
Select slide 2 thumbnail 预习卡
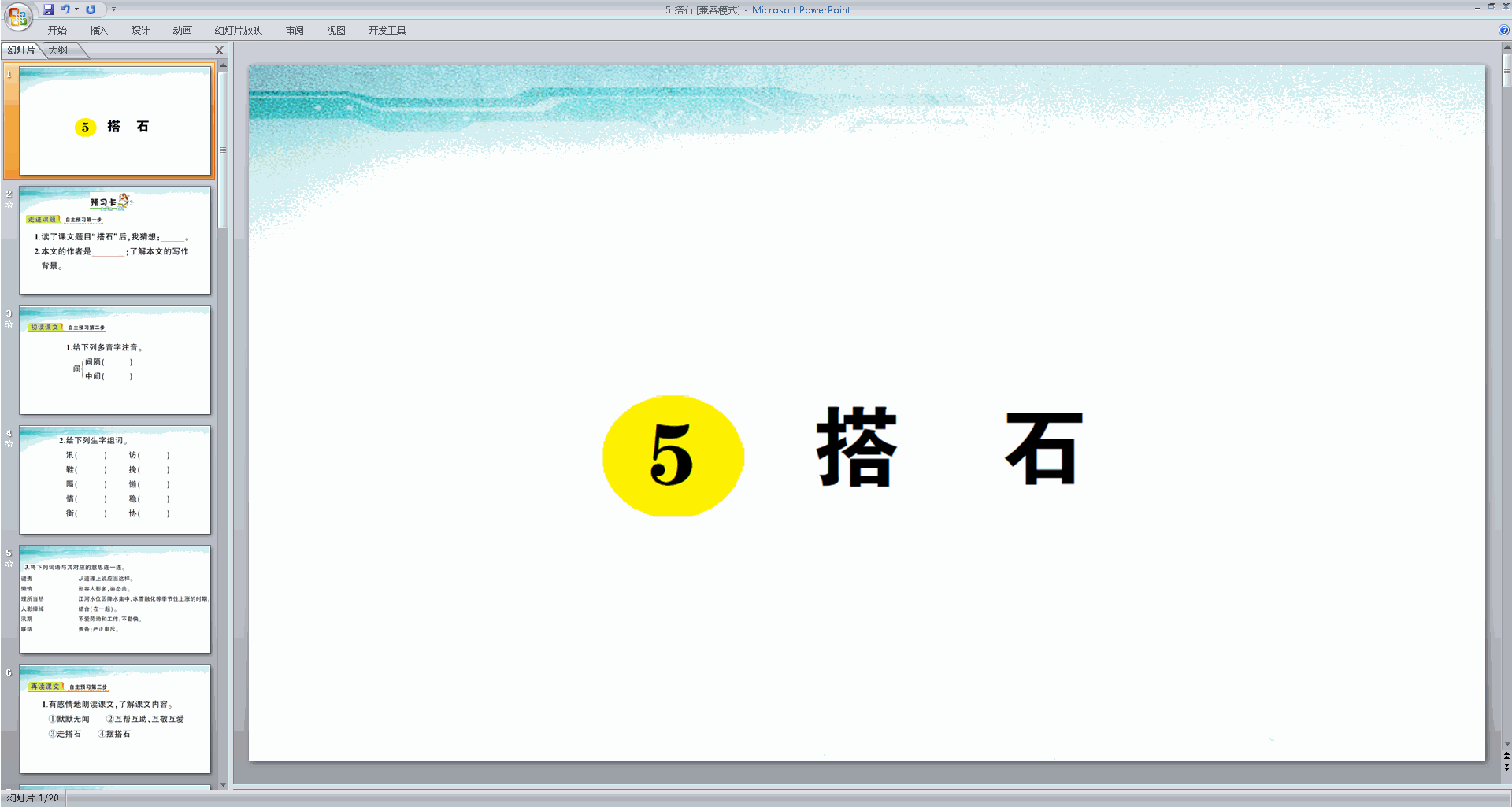point(115,241)
